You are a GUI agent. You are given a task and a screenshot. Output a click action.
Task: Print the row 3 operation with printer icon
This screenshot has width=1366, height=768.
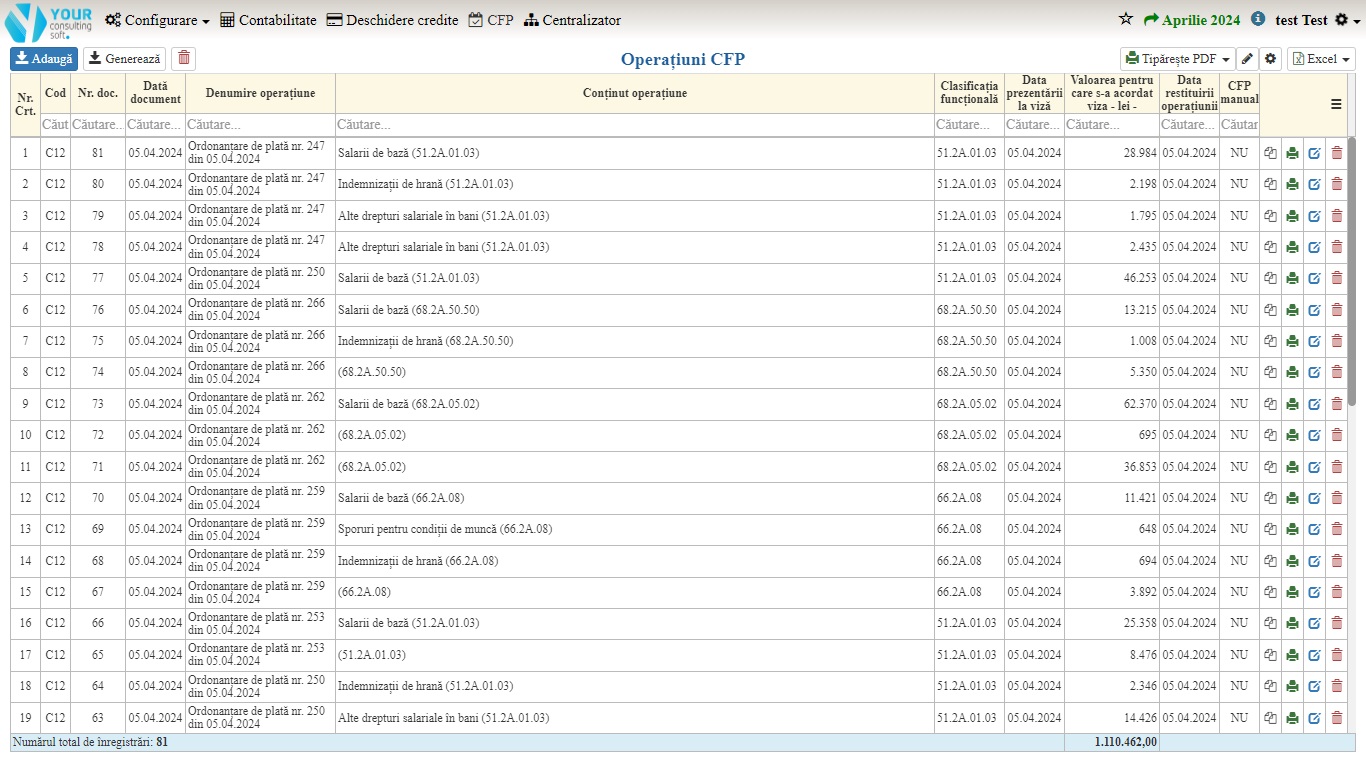point(1292,216)
